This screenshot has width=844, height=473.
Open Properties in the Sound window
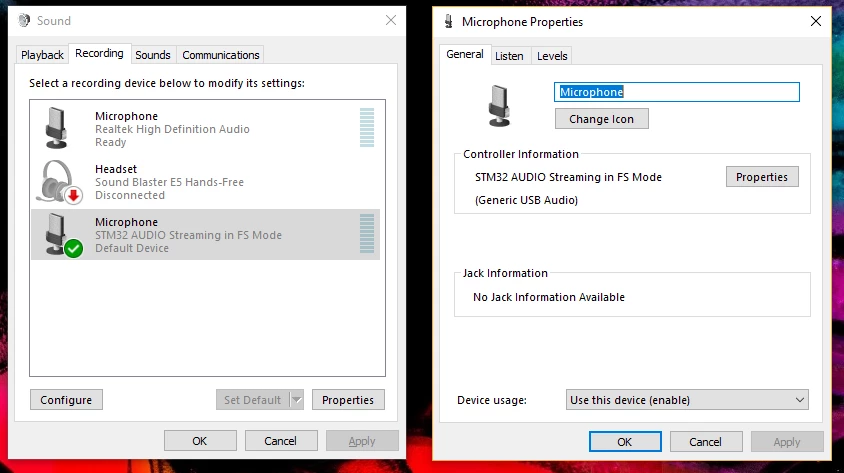[x=348, y=400]
